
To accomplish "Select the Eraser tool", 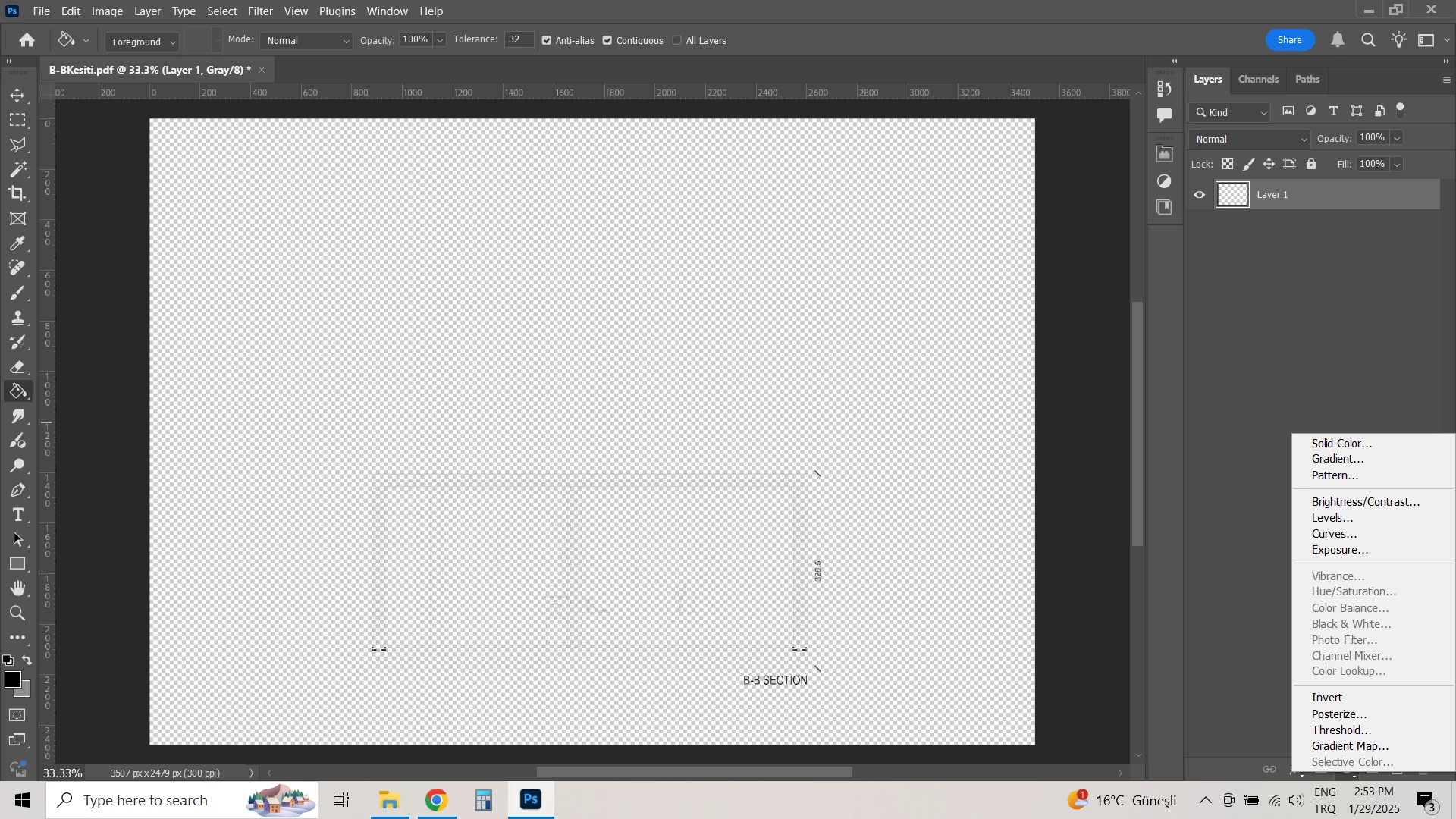I will click(x=18, y=368).
